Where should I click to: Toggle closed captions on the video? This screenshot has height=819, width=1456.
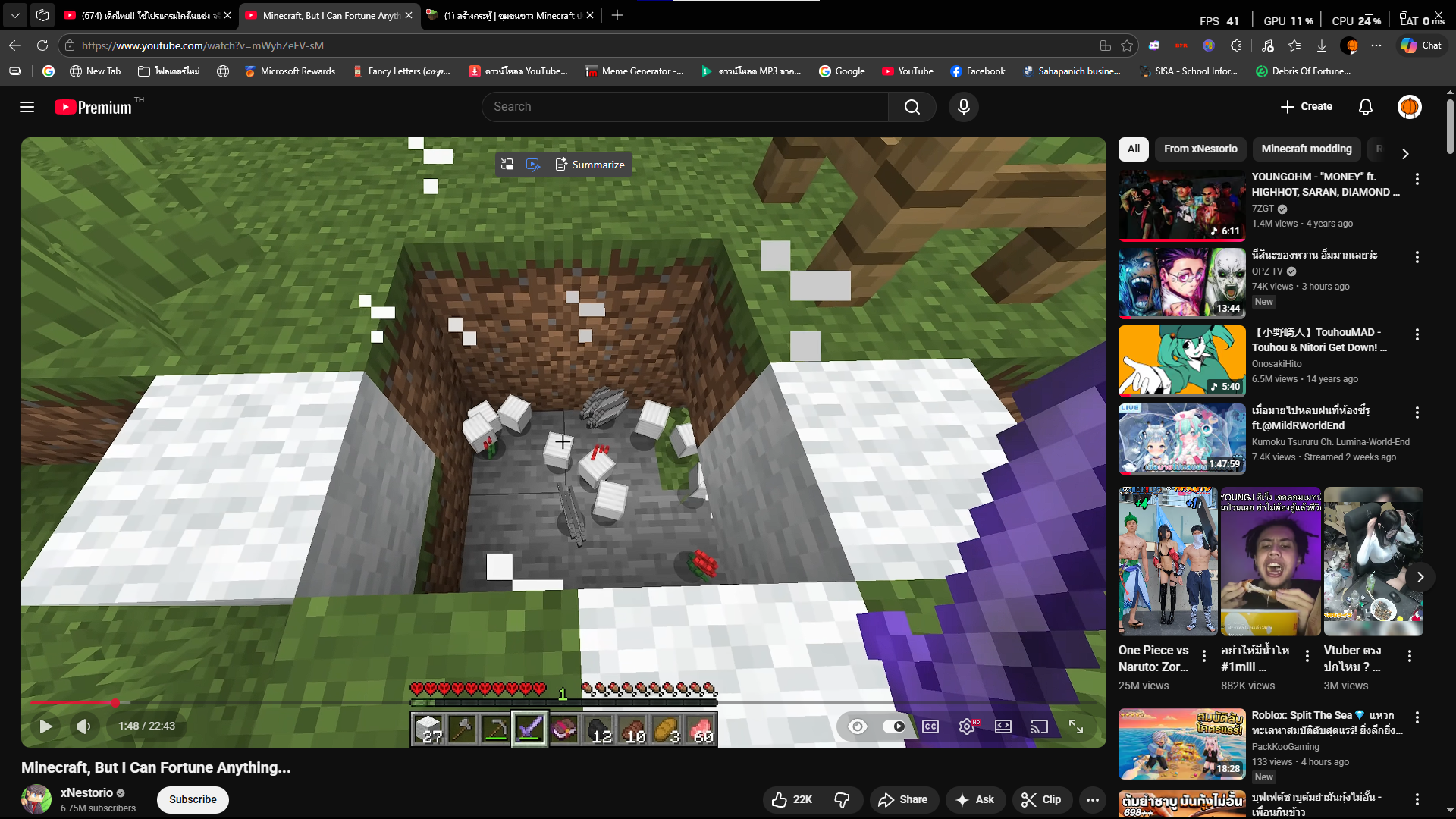tap(930, 726)
